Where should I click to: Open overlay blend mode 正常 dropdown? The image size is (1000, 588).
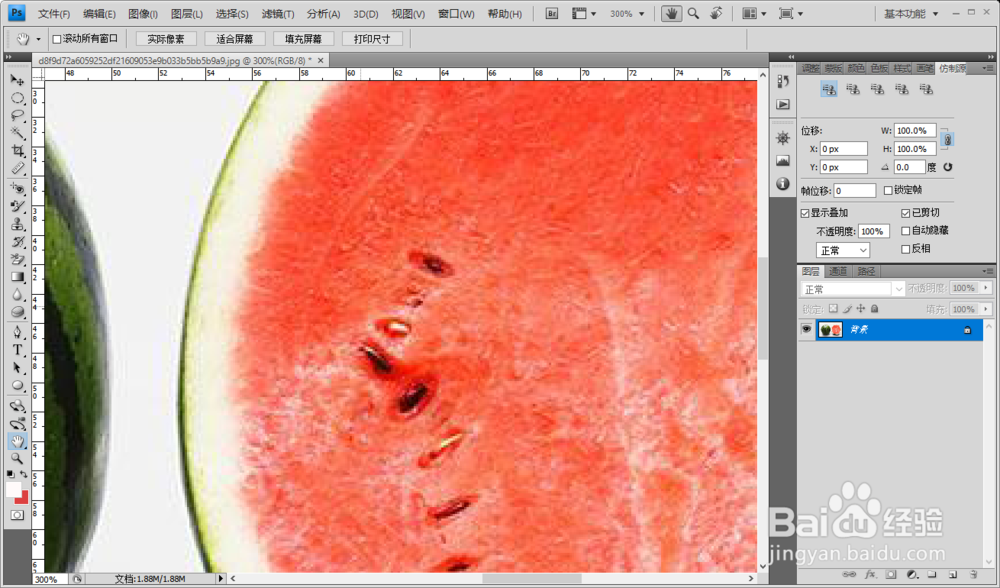(x=842, y=250)
